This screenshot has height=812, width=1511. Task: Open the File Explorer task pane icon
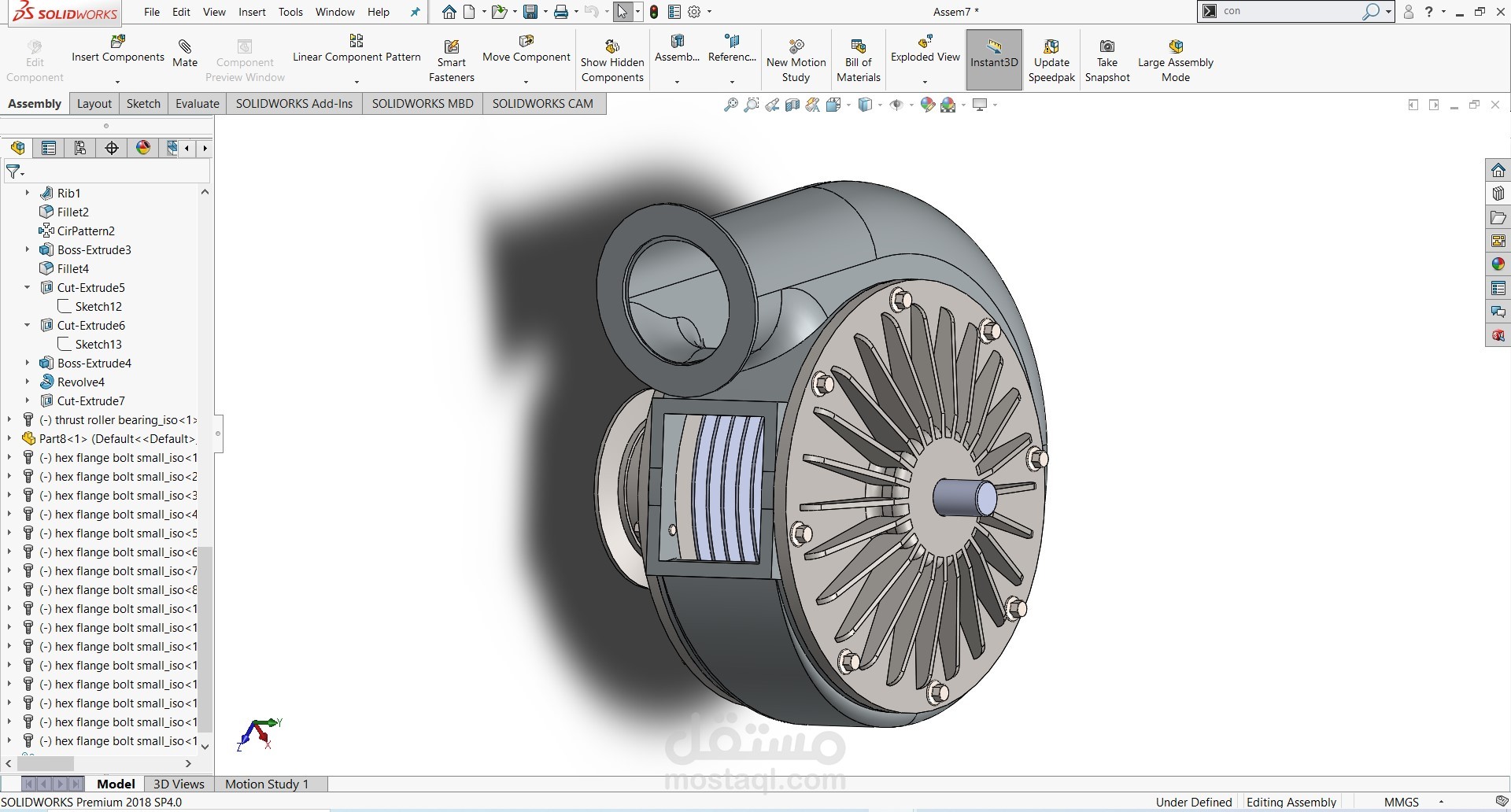1498,217
